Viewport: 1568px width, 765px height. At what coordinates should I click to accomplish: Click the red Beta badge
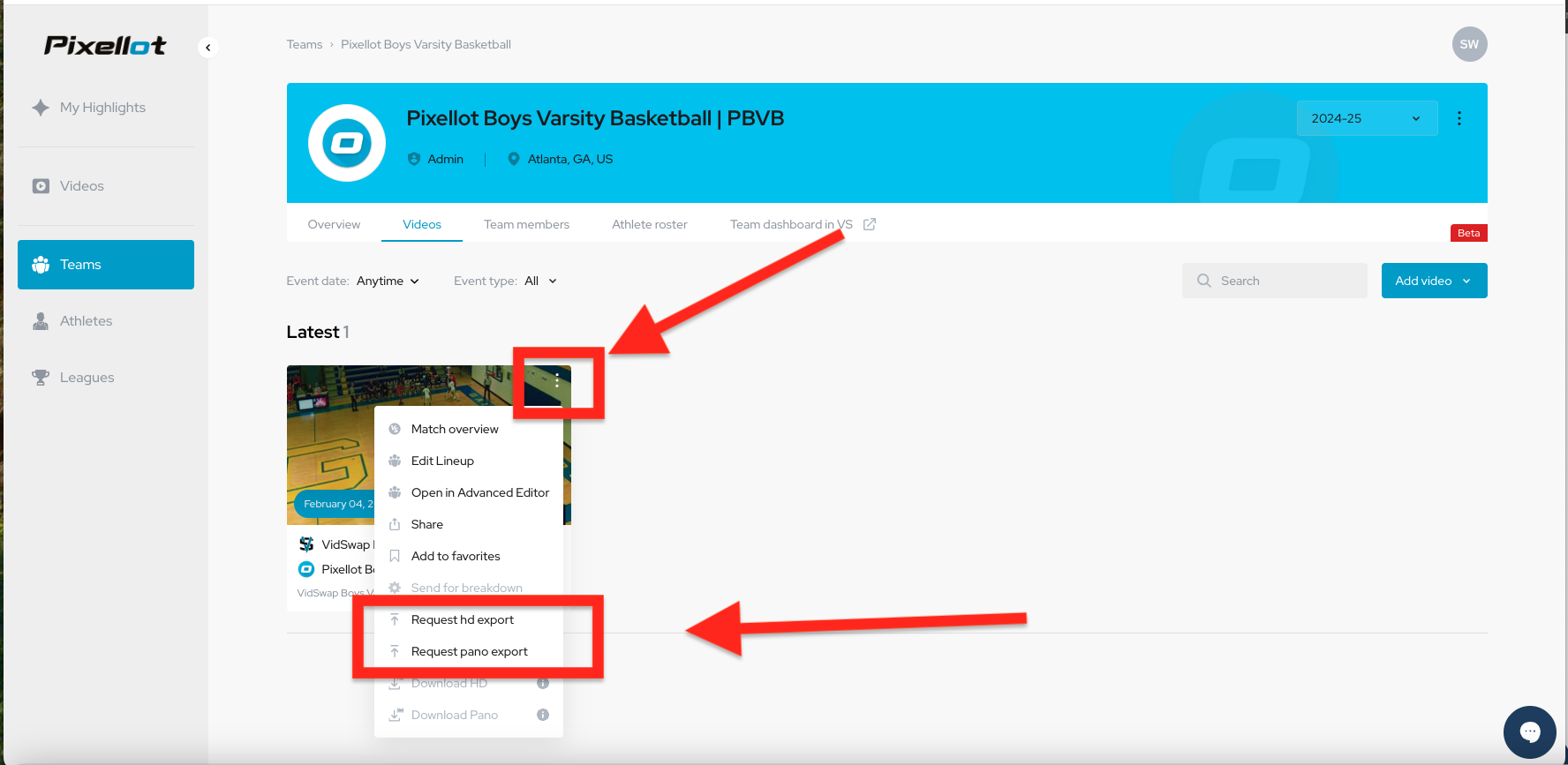point(1469,233)
